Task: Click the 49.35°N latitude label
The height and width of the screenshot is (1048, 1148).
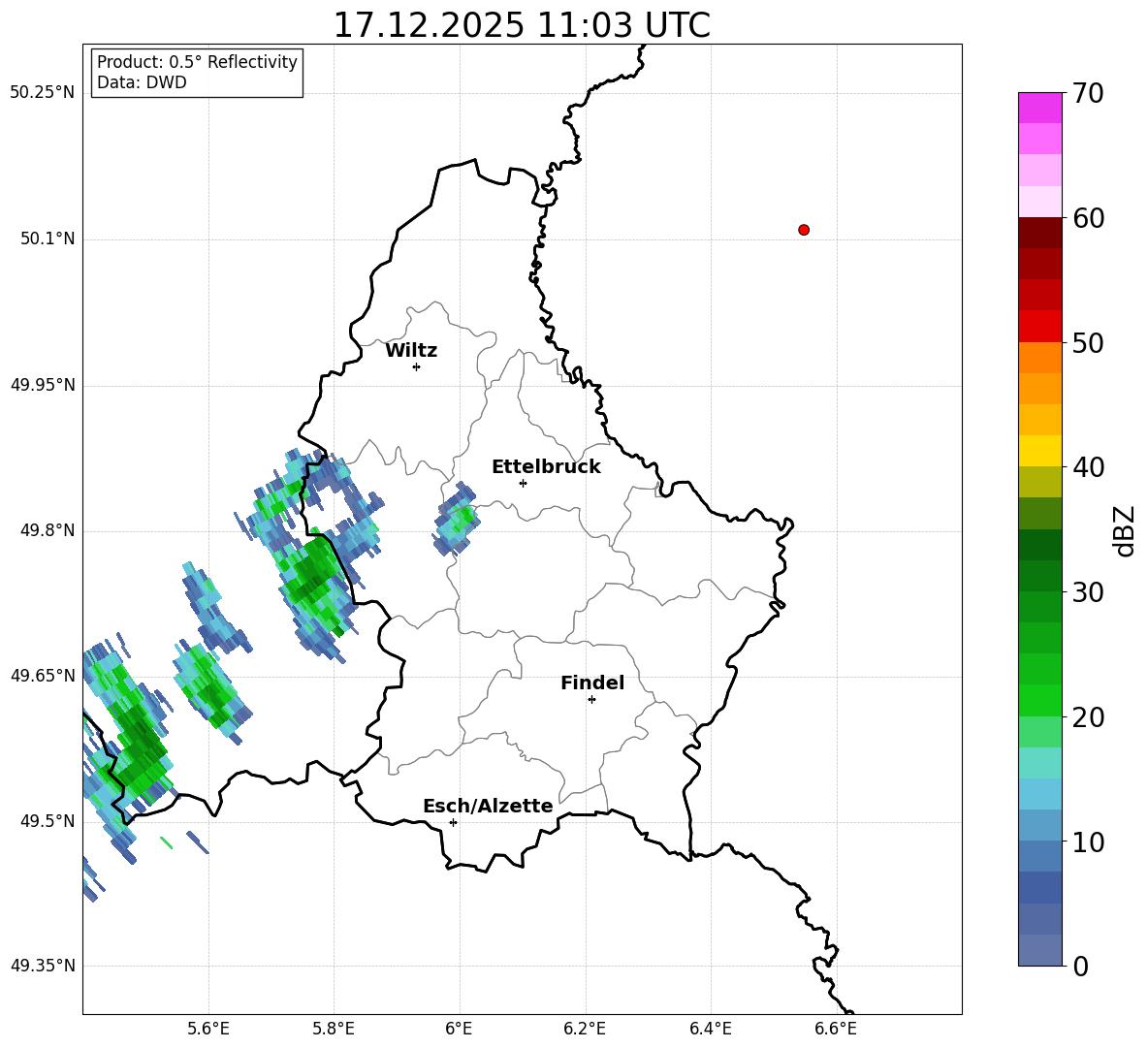Action: pos(43,966)
